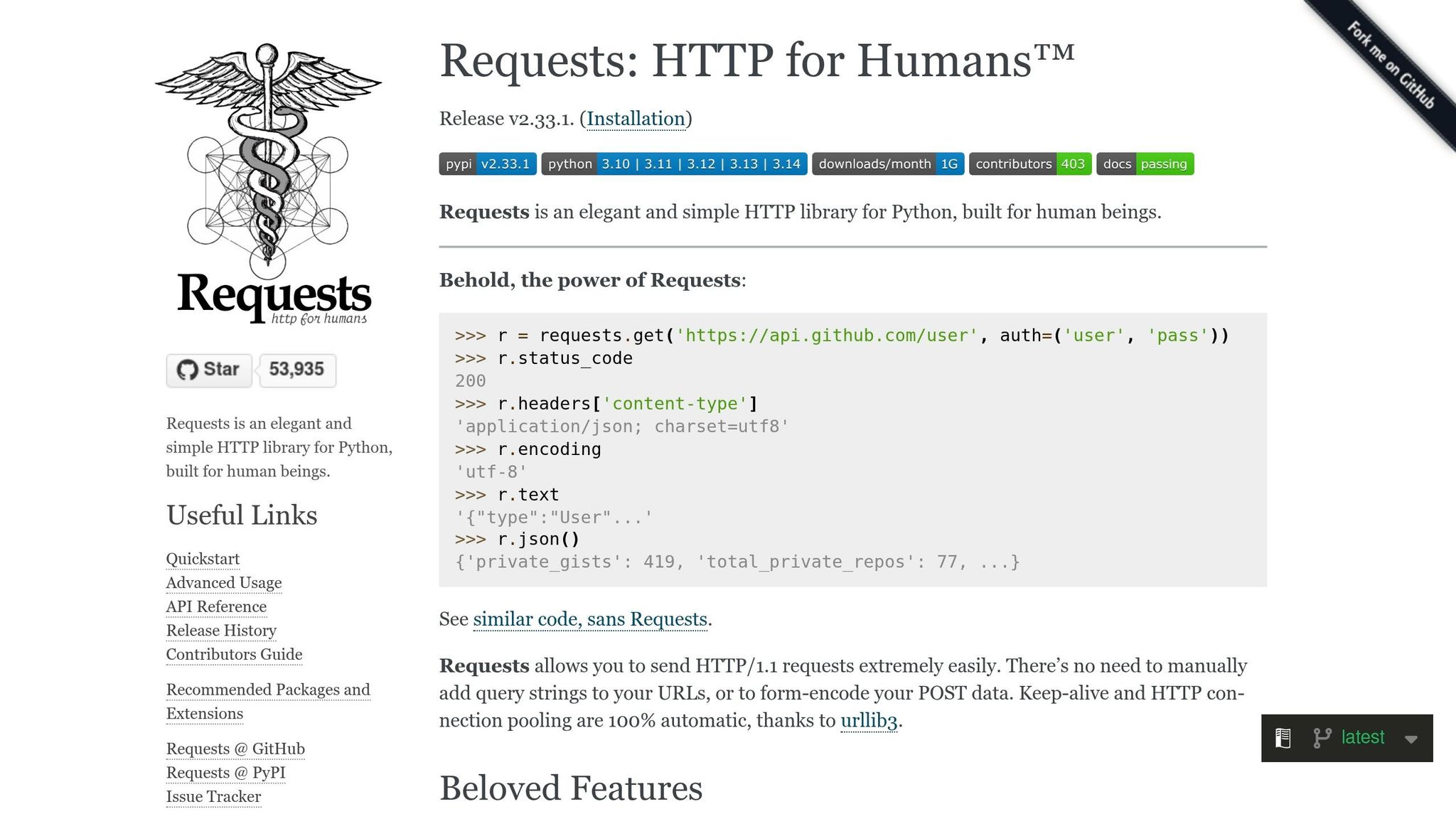The width and height of the screenshot is (1456, 819).
Task: Open 'similar code, sans Requests' link
Action: point(590,619)
